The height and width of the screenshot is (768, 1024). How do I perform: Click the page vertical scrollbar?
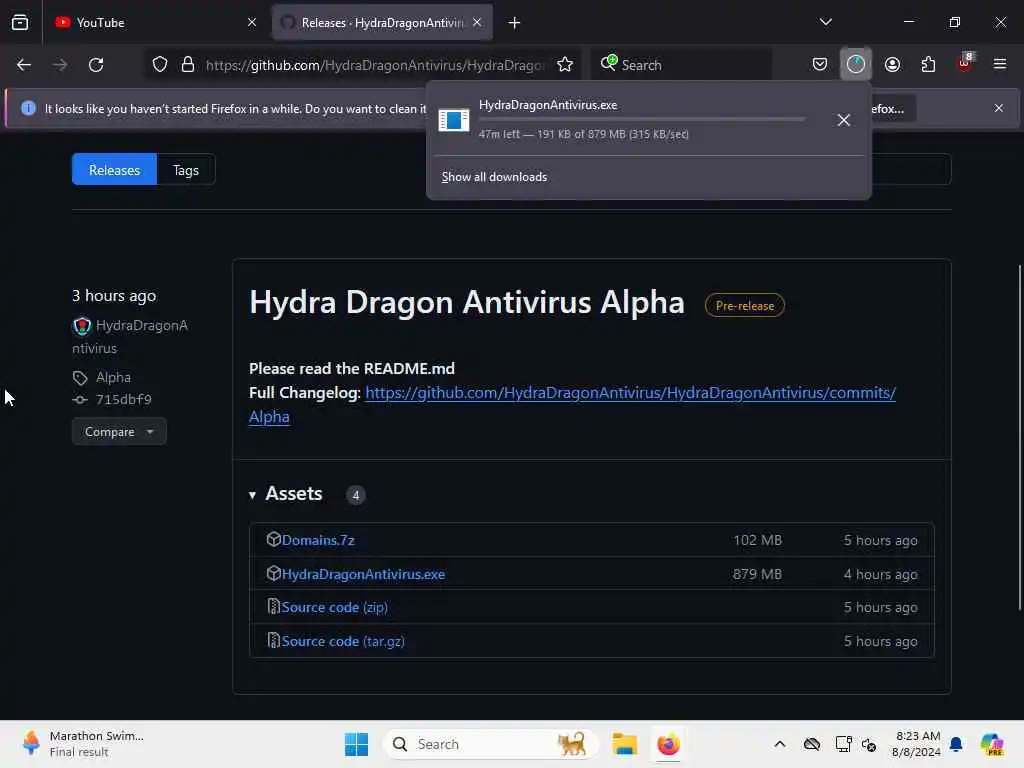[x=1019, y=438]
